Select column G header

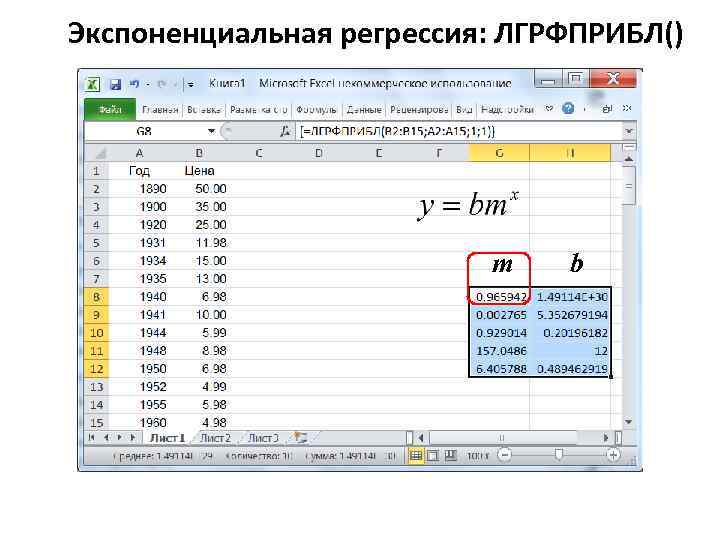499,153
